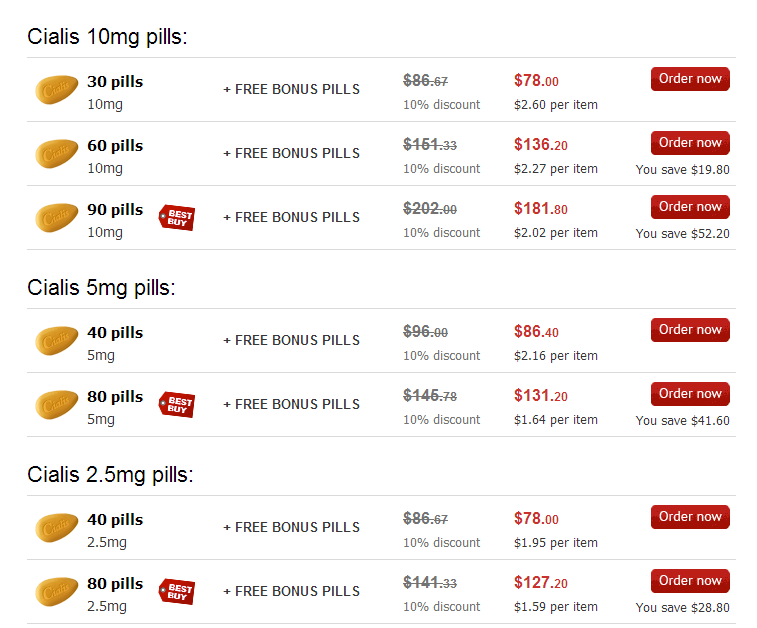Image resolution: width=757 pixels, height=628 pixels.
Task: Order now the 80 pills 2.5mg package
Action: (690, 581)
